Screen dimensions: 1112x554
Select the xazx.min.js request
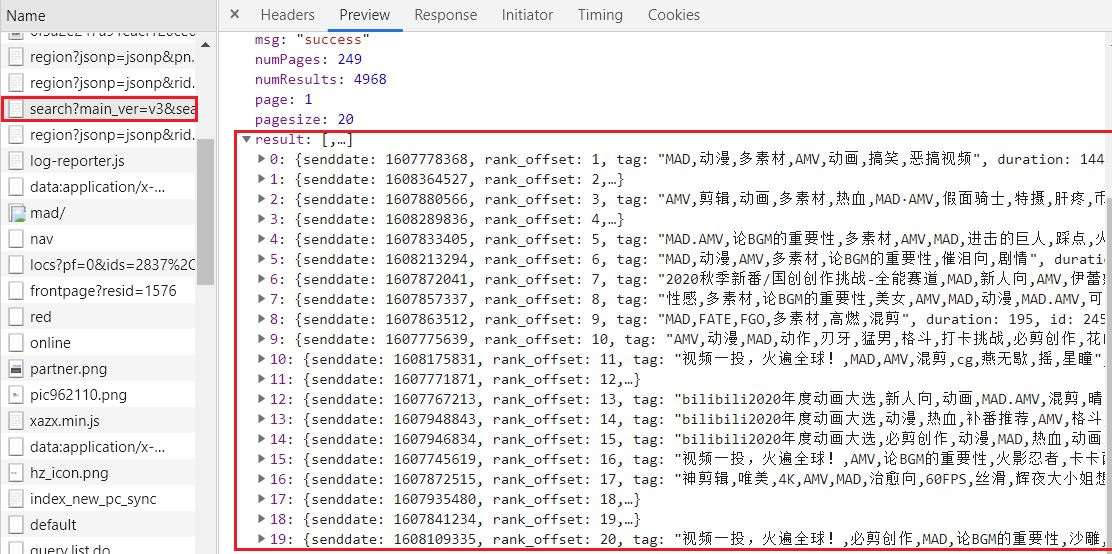pos(98,421)
